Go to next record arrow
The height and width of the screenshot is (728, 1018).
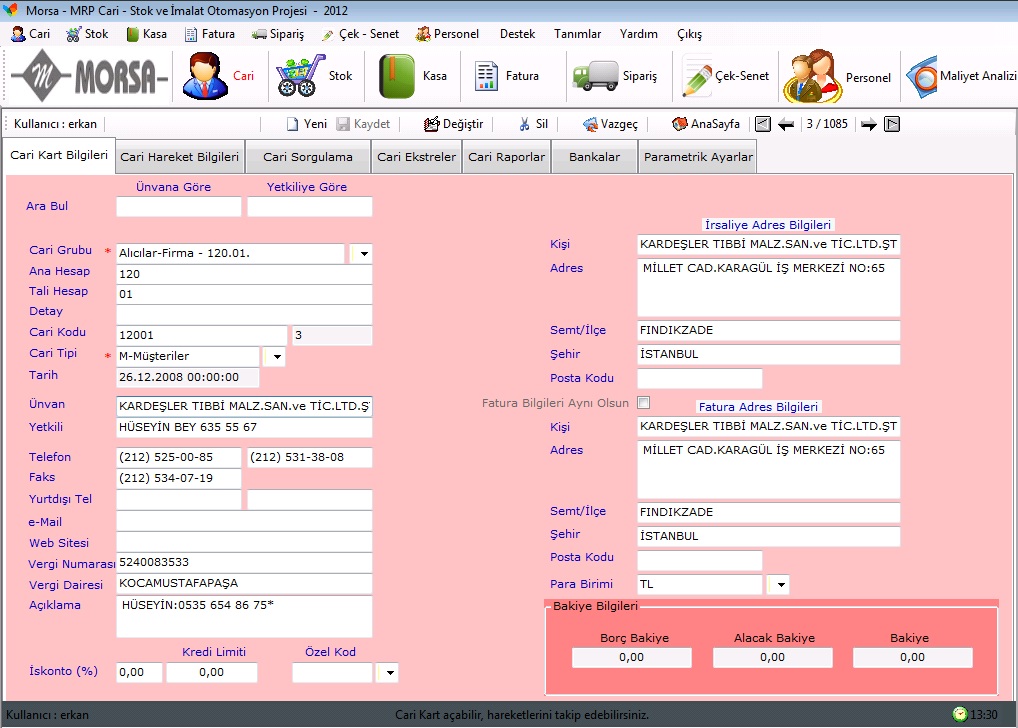(x=869, y=124)
